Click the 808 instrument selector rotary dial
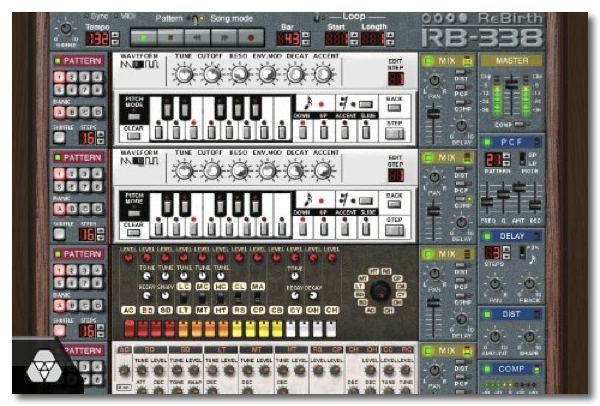600x406 pixels. pyautogui.click(x=381, y=290)
